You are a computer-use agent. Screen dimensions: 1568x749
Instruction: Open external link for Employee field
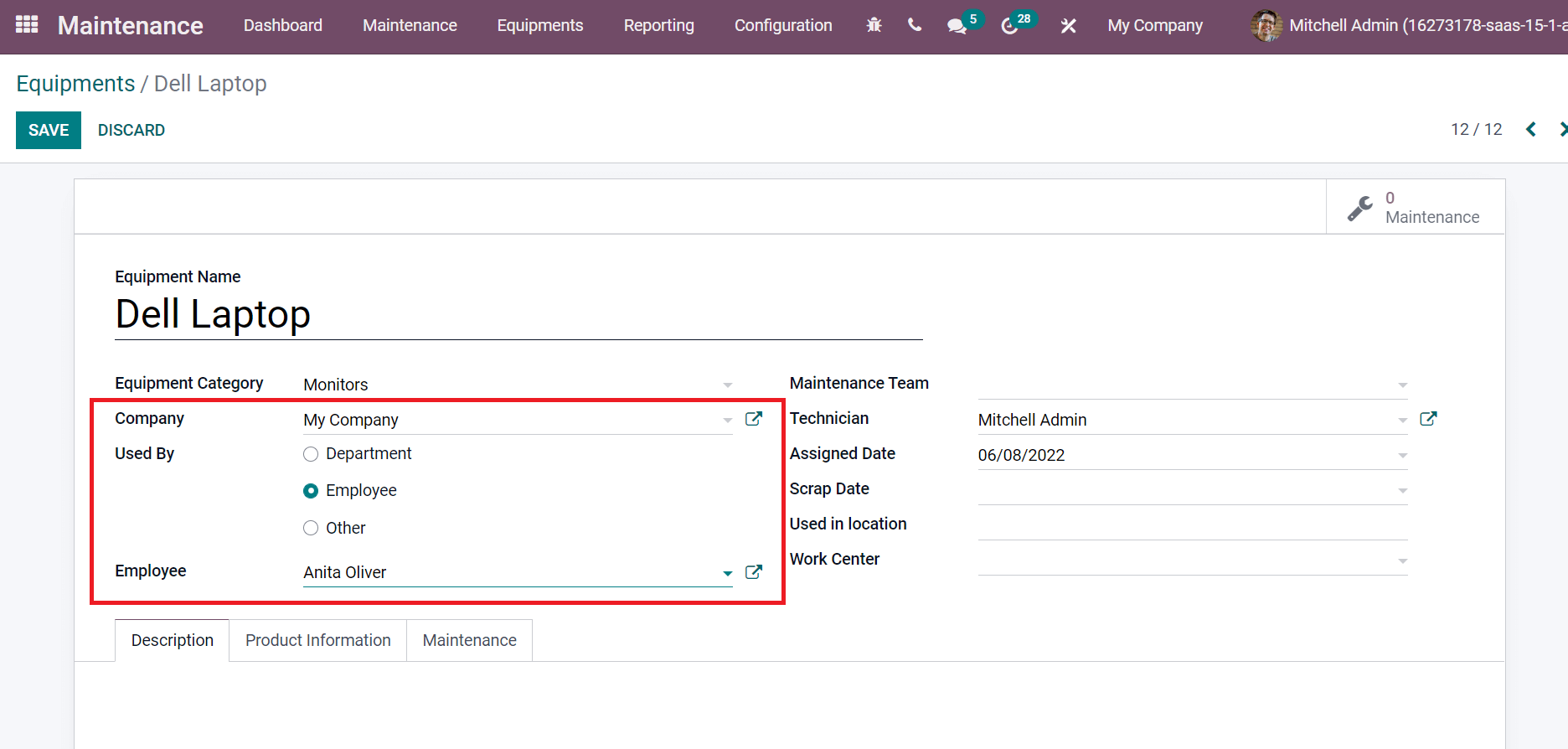(x=754, y=571)
